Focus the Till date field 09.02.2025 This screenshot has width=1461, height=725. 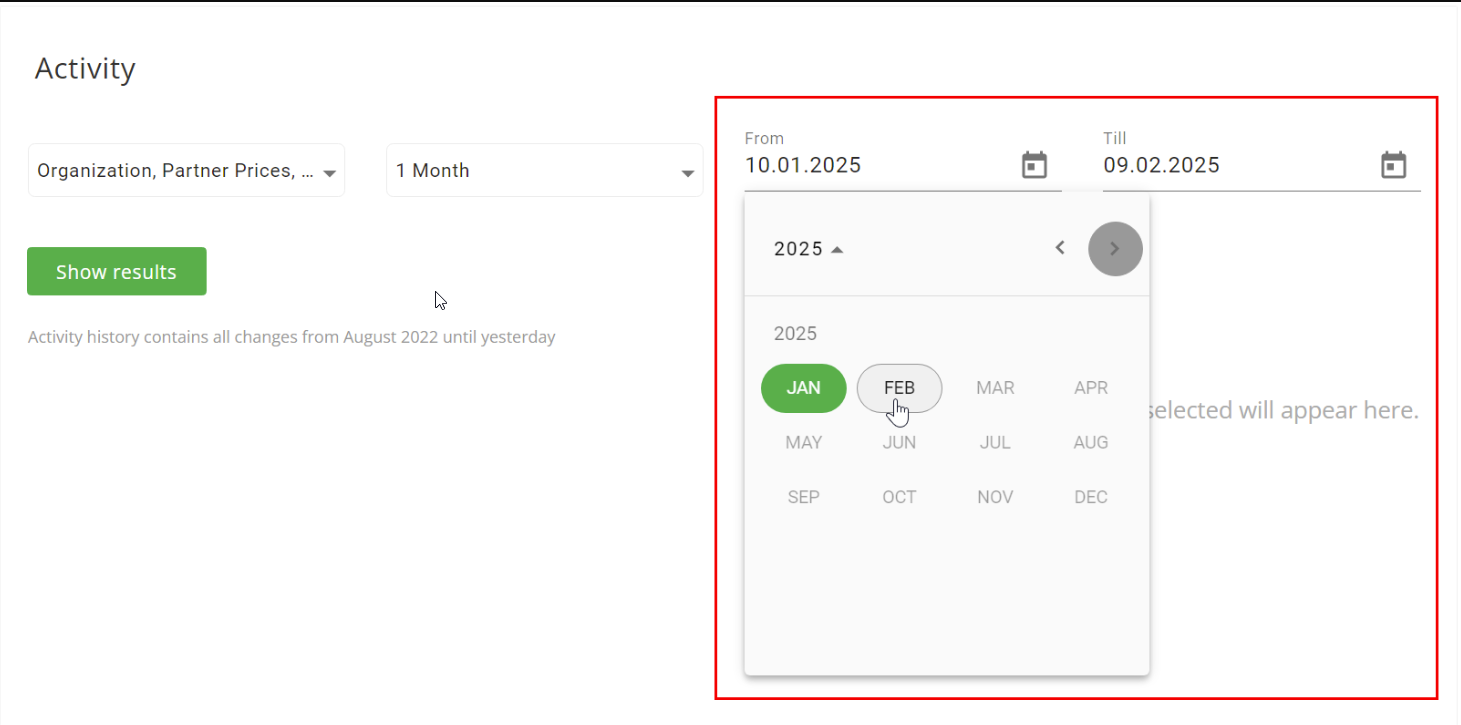[1238, 166]
